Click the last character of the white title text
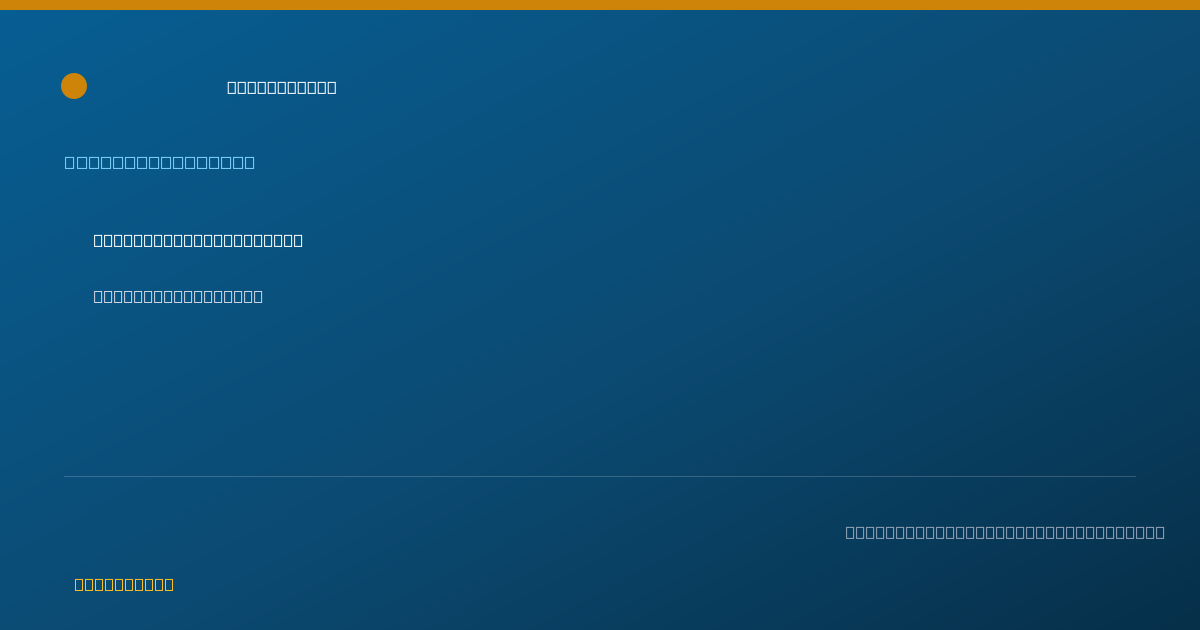This screenshot has width=1200, height=630. point(332,87)
